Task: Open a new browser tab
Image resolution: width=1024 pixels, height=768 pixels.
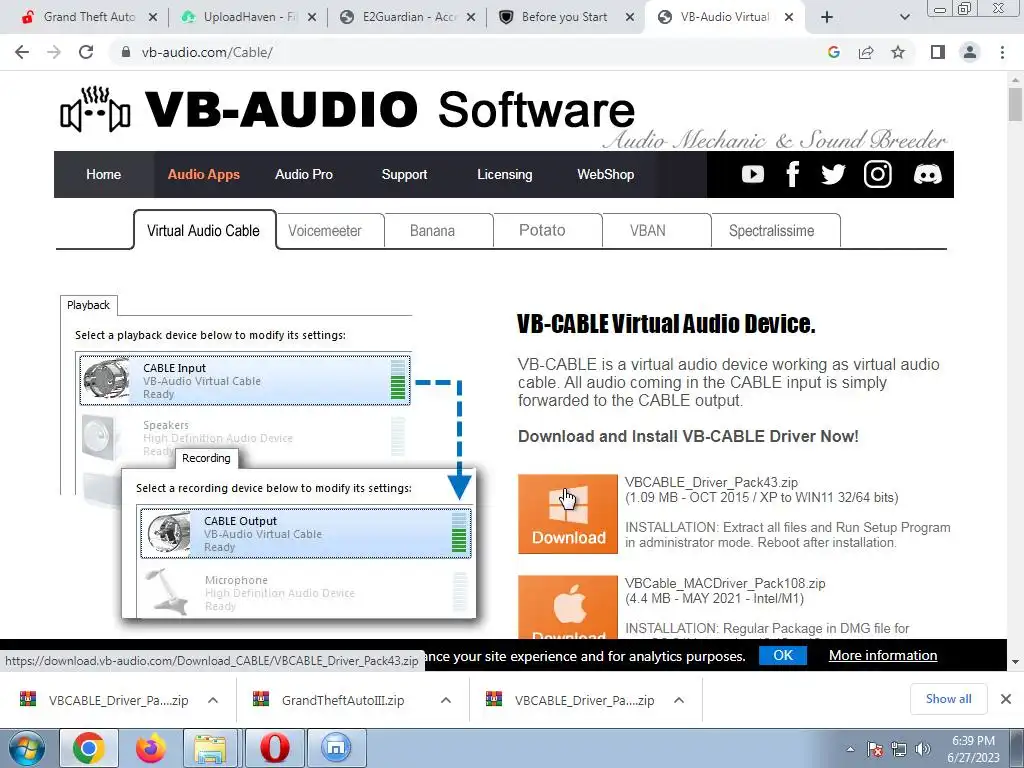Action: [x=827, y=18]
